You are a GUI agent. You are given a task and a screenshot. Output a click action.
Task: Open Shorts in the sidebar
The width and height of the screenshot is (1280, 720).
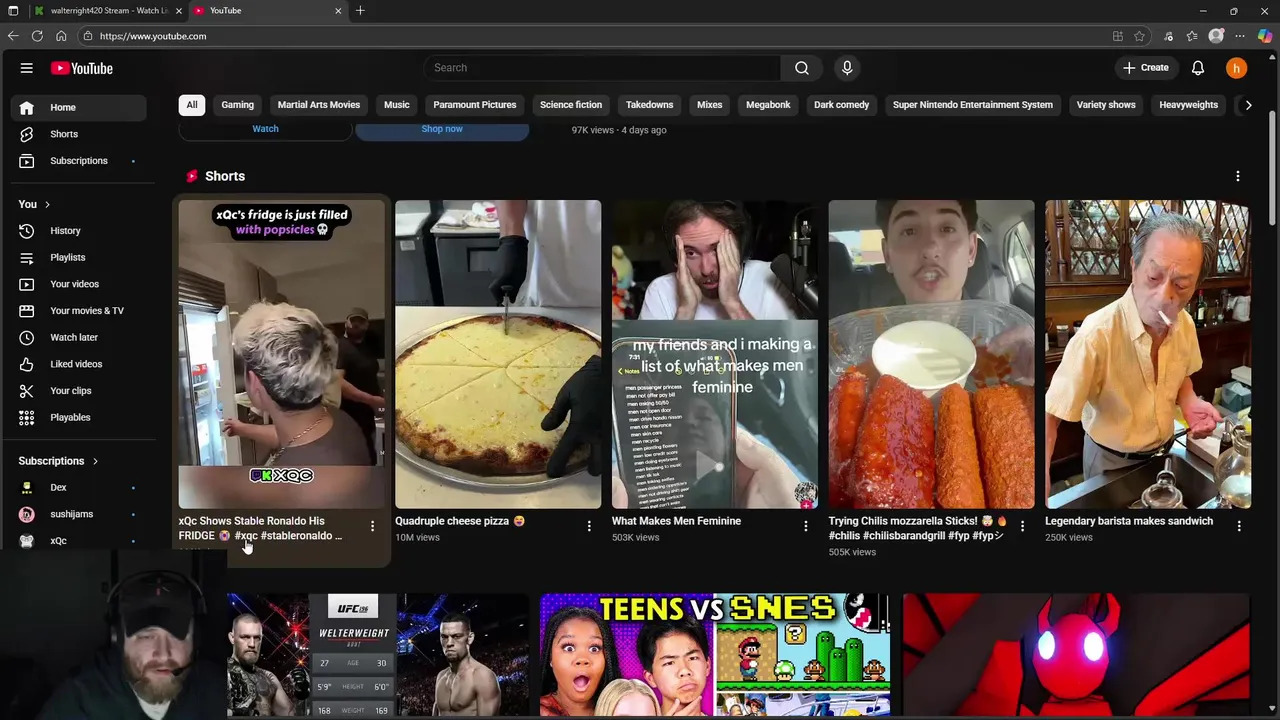pyautogui.click(x=77, y=134)
